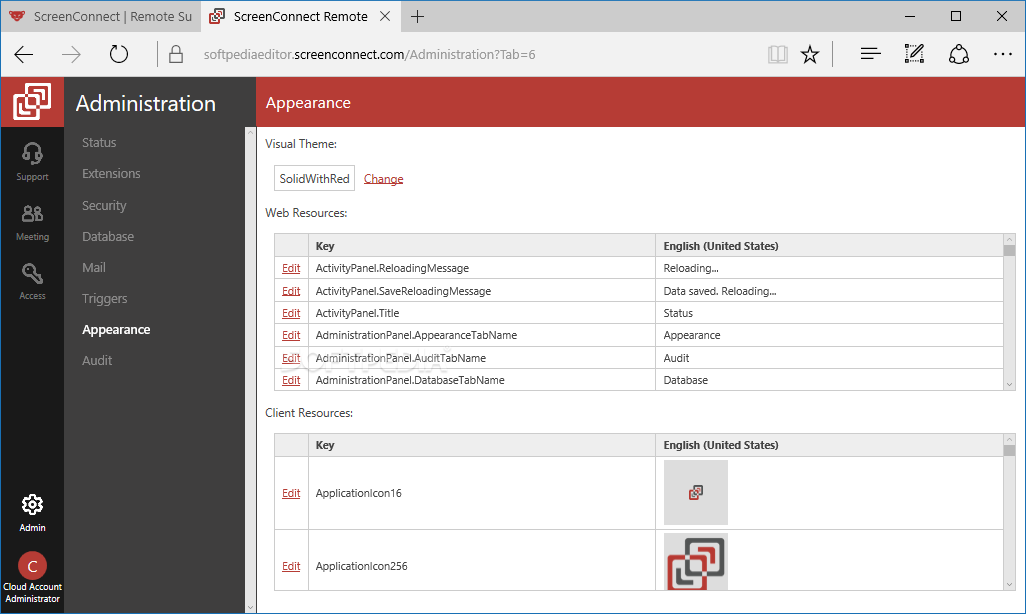Viewport: 1026px width, 614px height.
Task: Click the ApplicationIcon16 image thumbnail
Action: [696, 492]
